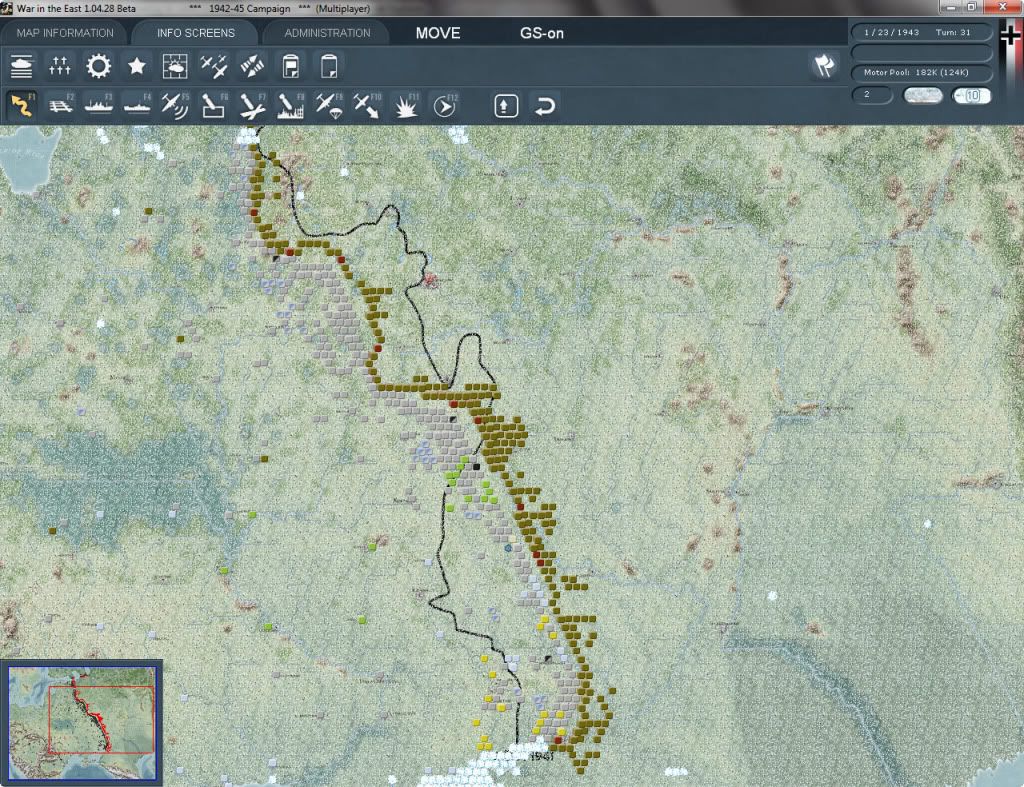Select the F5 air recon mode
The height and width of the screenshot is (787, 1024).
click(x=175, y=105)
